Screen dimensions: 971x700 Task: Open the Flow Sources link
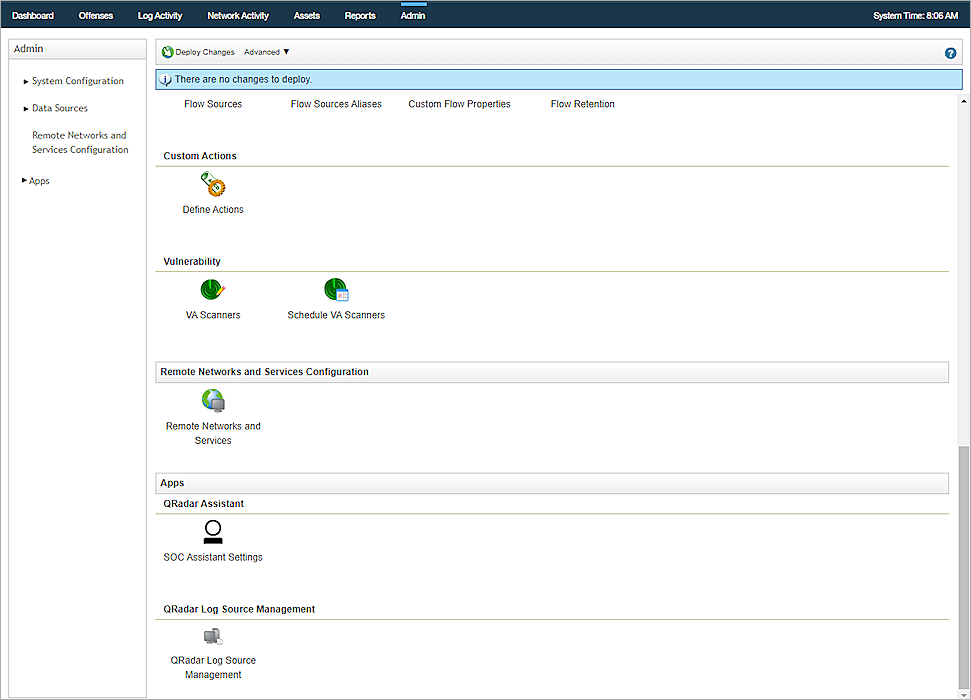click(213, 104)
